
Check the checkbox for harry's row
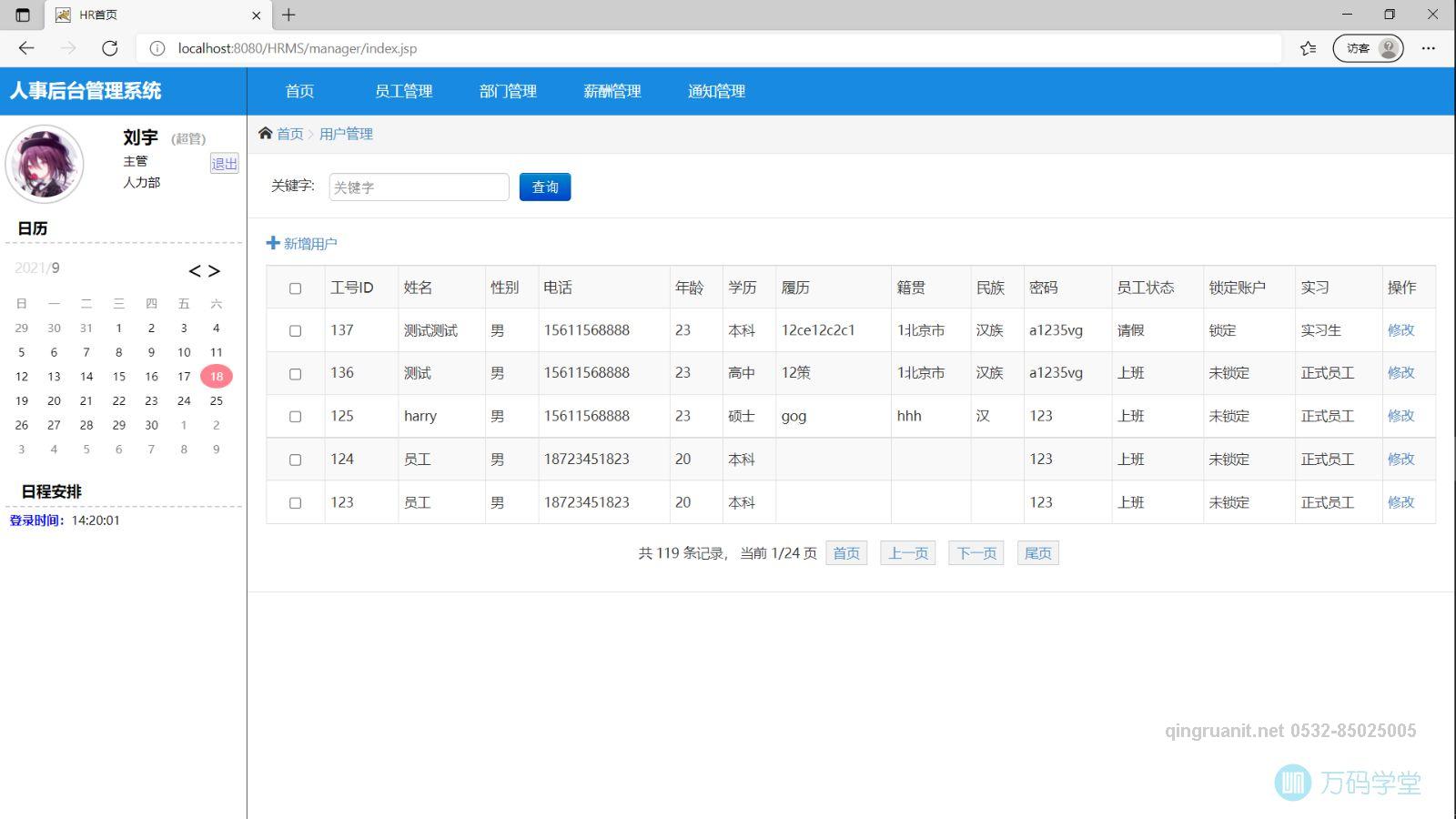(x=295, y=416)
